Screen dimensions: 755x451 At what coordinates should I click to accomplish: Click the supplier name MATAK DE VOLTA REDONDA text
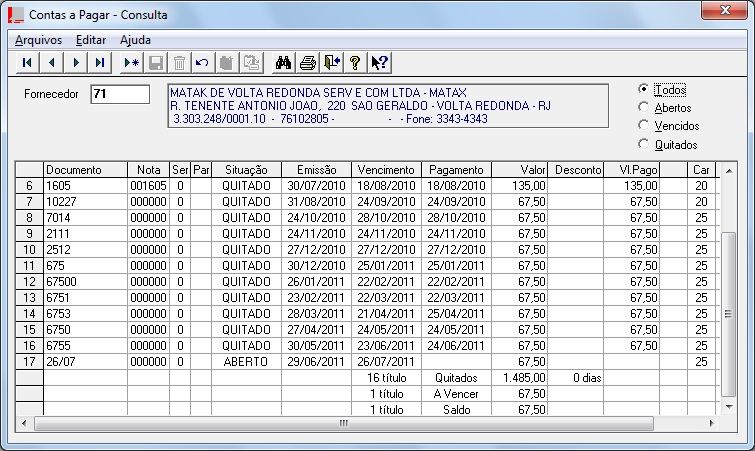pos(318,92)
